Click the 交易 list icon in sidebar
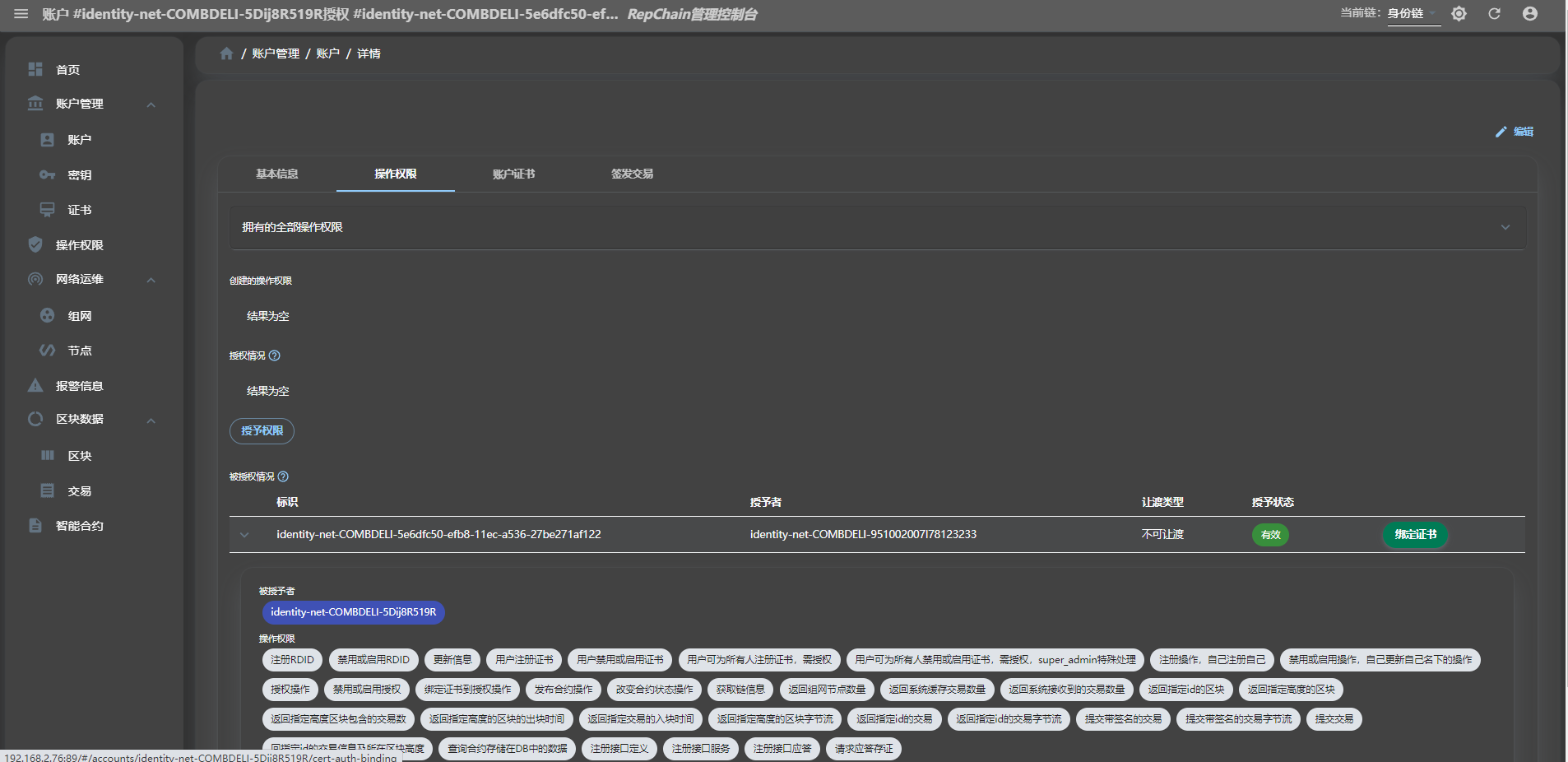This screenshot has width=1568, height=762. 48,490
